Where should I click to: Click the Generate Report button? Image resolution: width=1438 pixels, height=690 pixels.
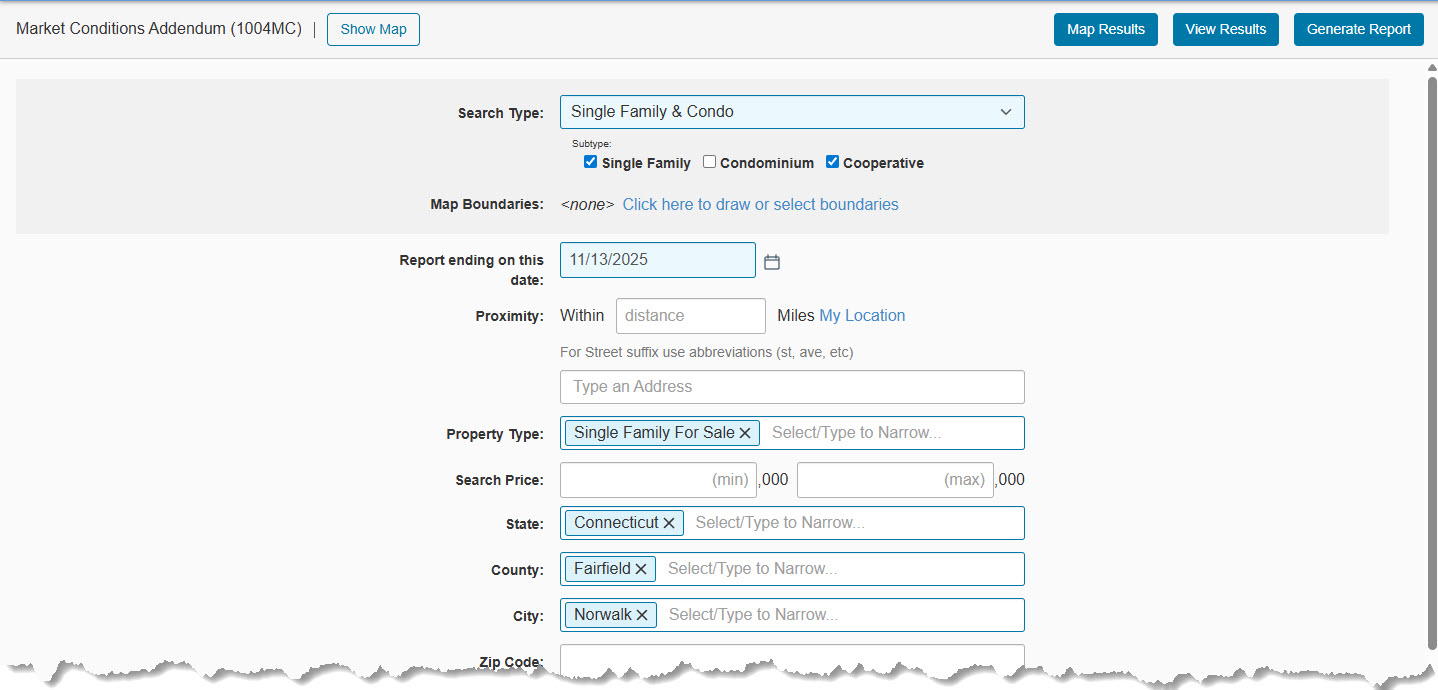pyautogui.click(x=1359, y=29)
